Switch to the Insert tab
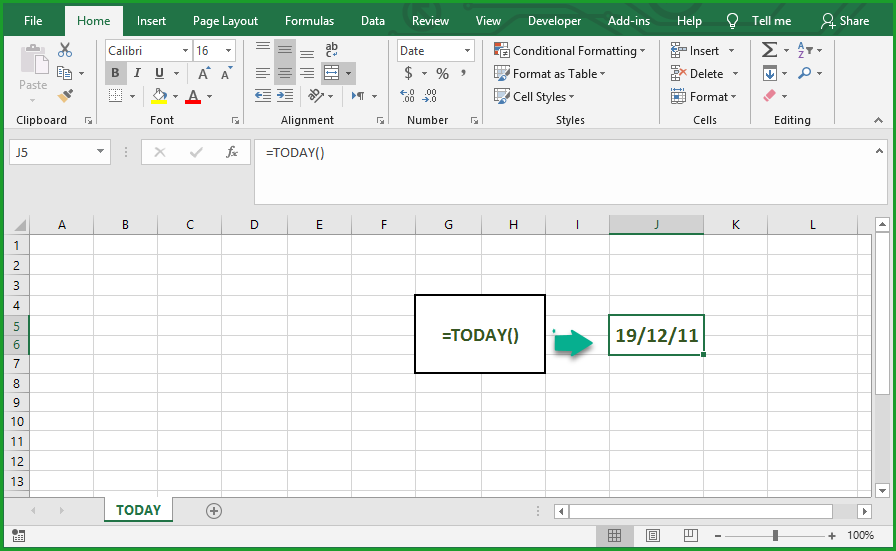Viewport: 896px width, 551px height. (x=151, y=21)
